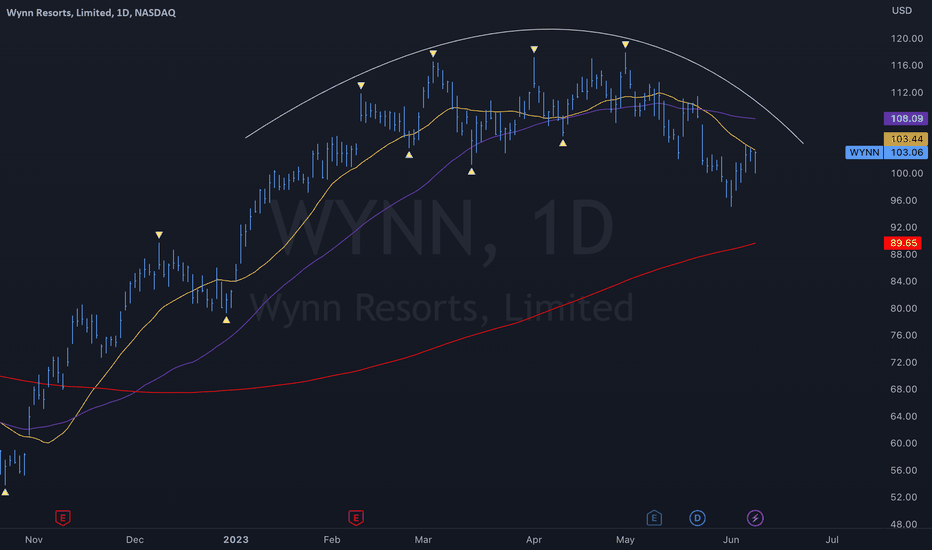Click the WYNN symbol tag

[864, 152]
